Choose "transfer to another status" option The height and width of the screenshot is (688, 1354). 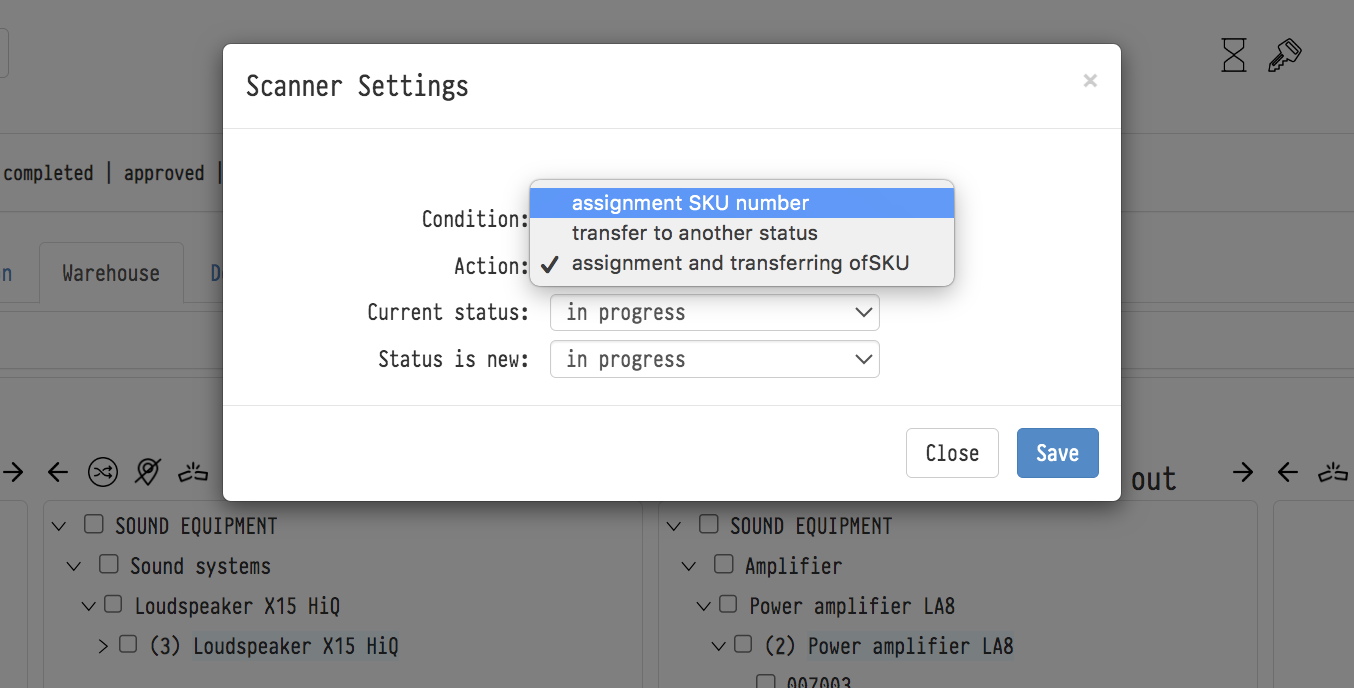click(x=694, y=233)
